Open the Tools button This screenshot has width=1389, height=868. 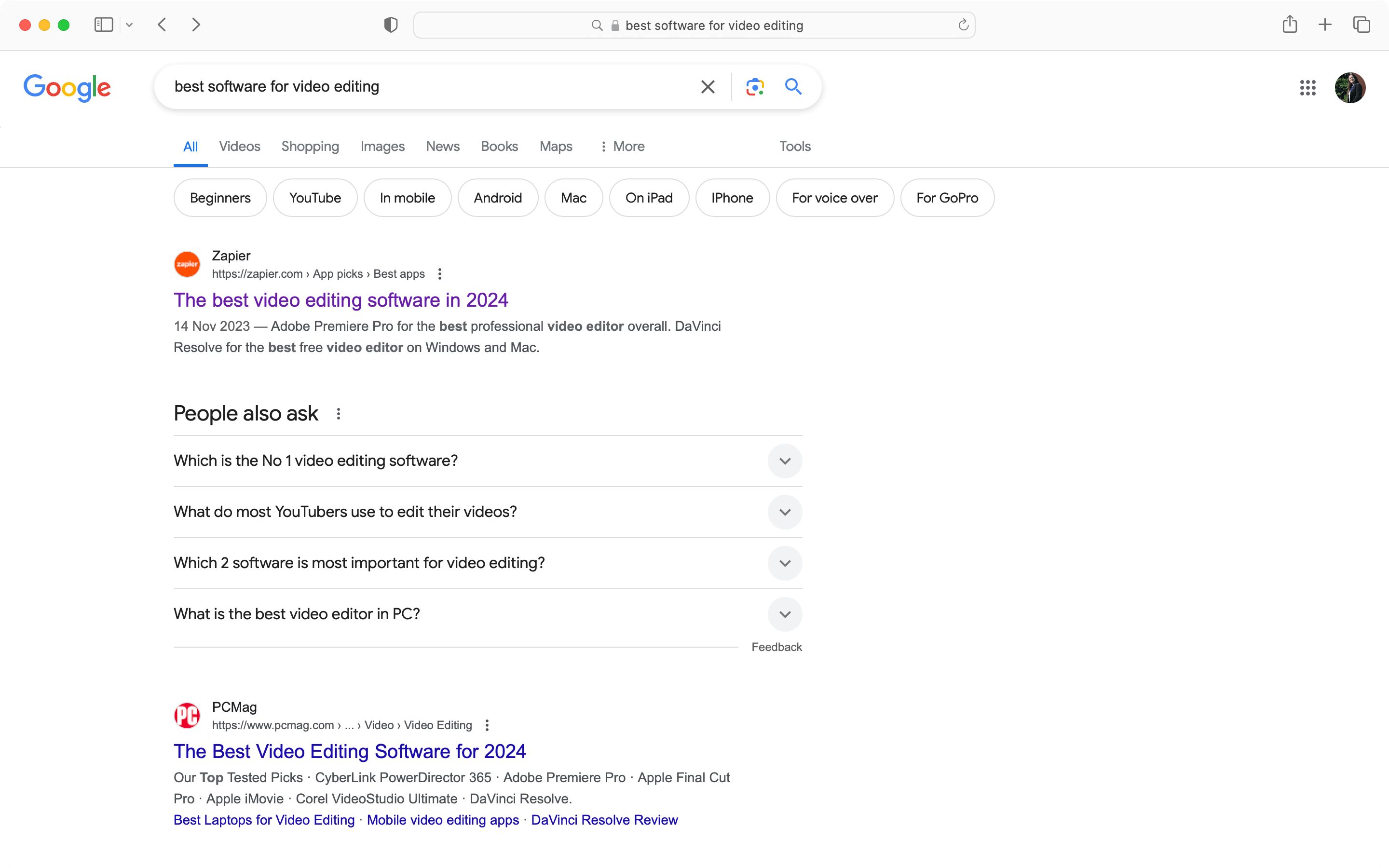[794, 147]
